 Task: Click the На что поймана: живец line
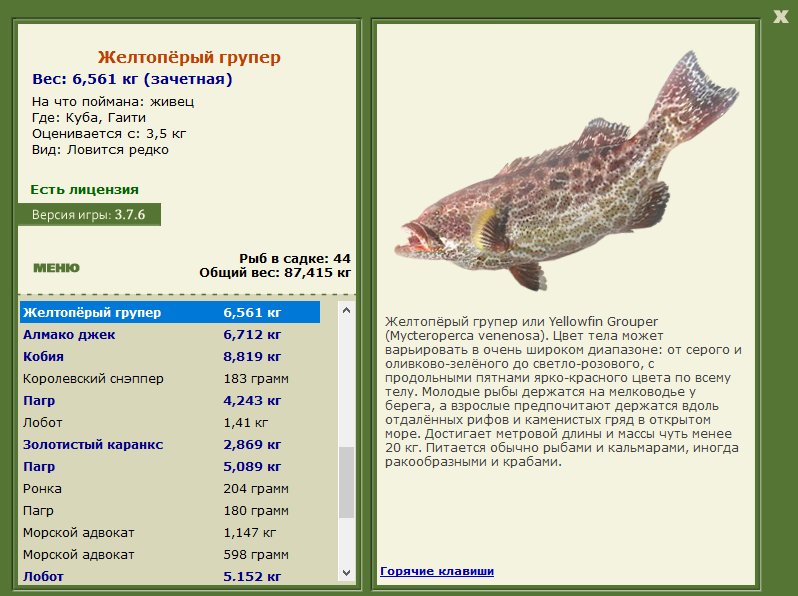[x=113, y=101]
